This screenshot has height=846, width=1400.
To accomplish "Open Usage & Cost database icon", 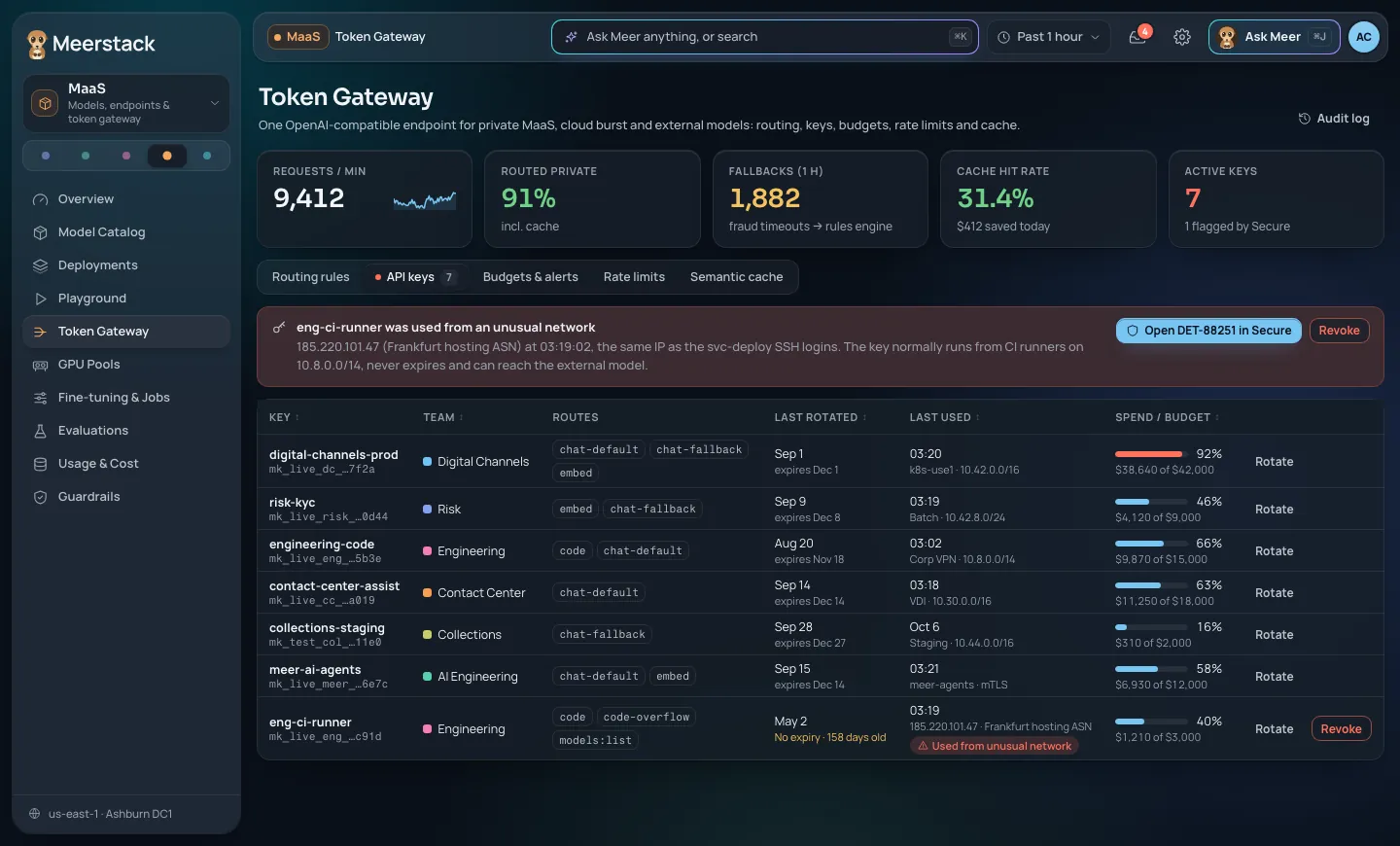I will (x=40, y=464).
